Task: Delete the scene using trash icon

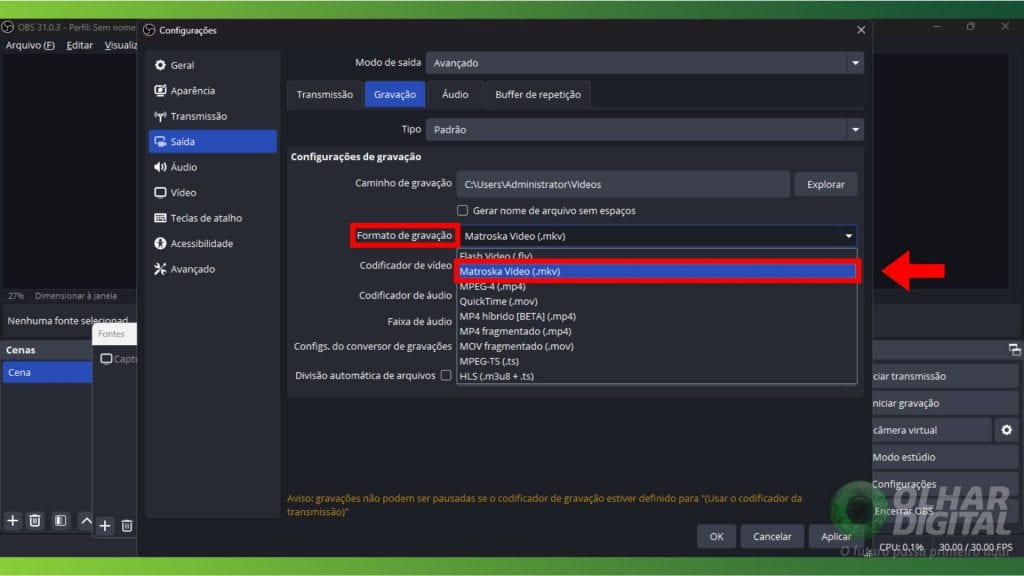Action: [x=34, y=521]
